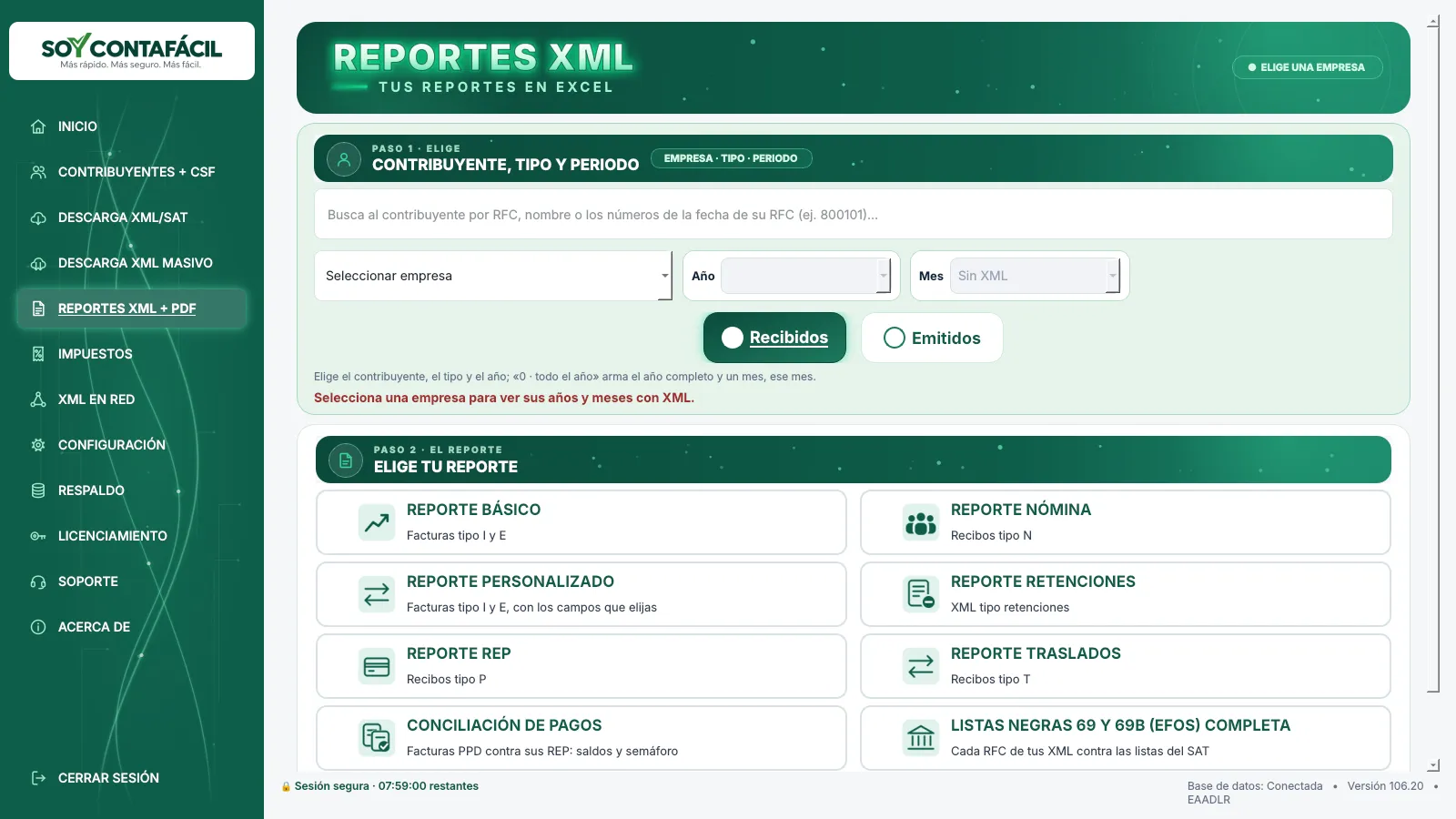Choose REPORTE REP card

click(581, 666)
